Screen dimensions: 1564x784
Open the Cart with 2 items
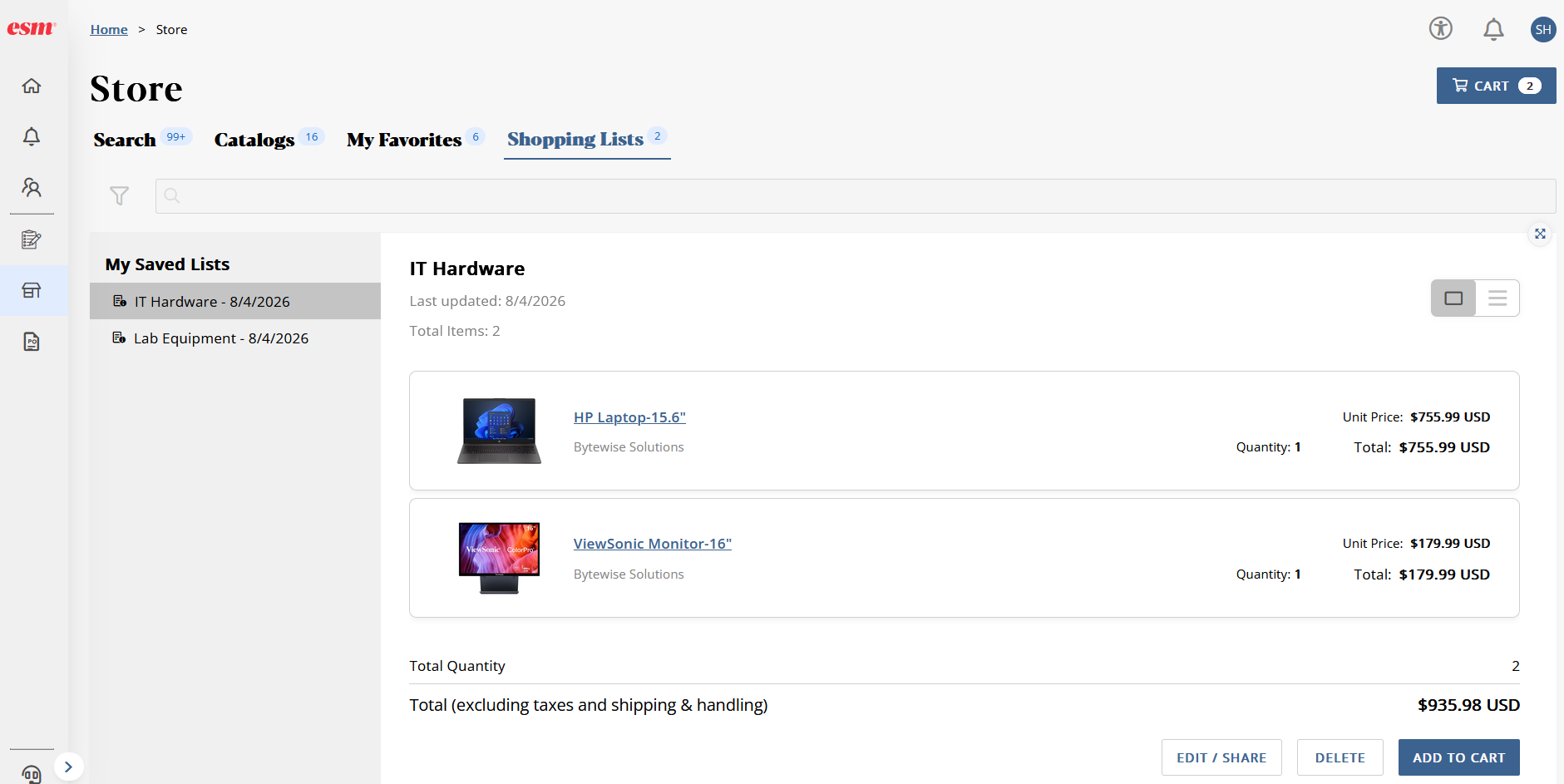pos(1496,86)
